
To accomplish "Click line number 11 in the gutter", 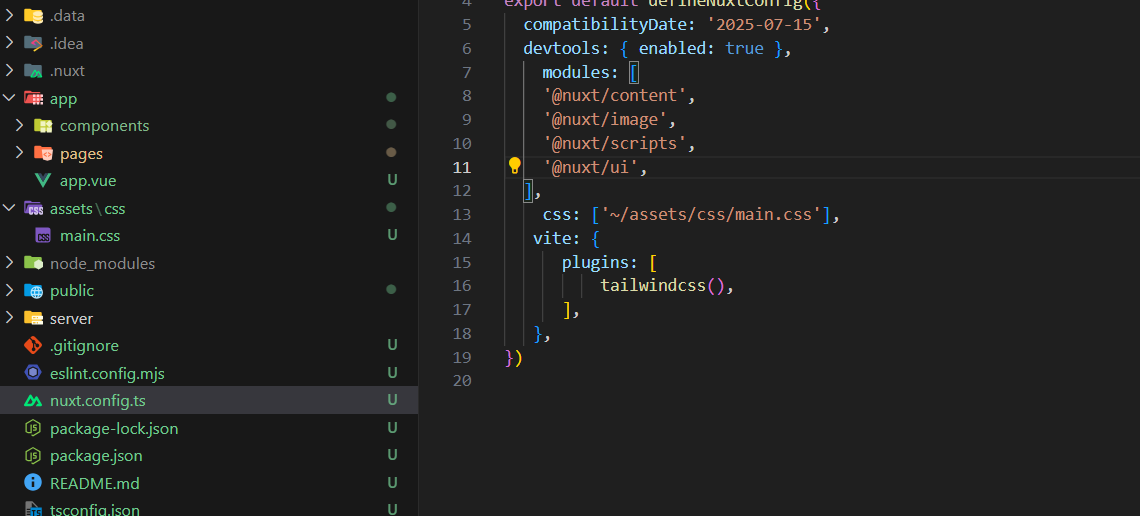I will (x=462, y=167).
